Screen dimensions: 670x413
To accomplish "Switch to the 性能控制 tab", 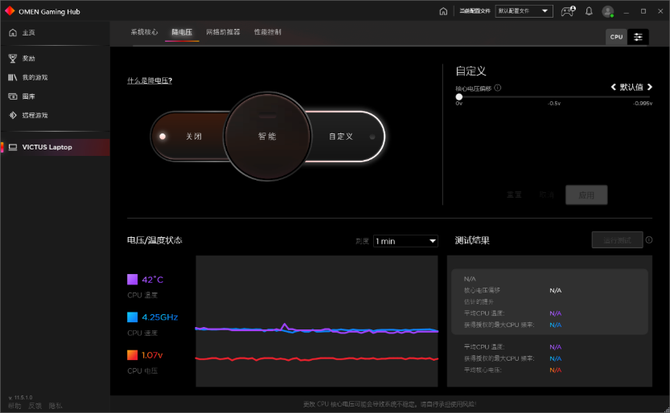I will (x=267, y=32).
